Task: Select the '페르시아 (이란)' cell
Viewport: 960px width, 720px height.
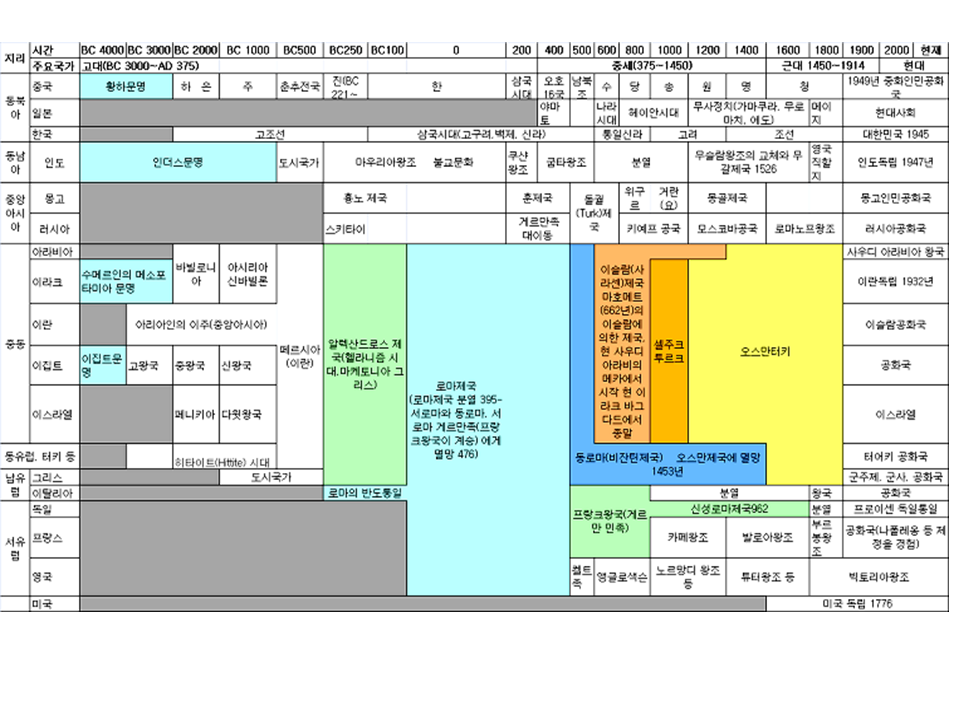Action: [x=300, y=356]
